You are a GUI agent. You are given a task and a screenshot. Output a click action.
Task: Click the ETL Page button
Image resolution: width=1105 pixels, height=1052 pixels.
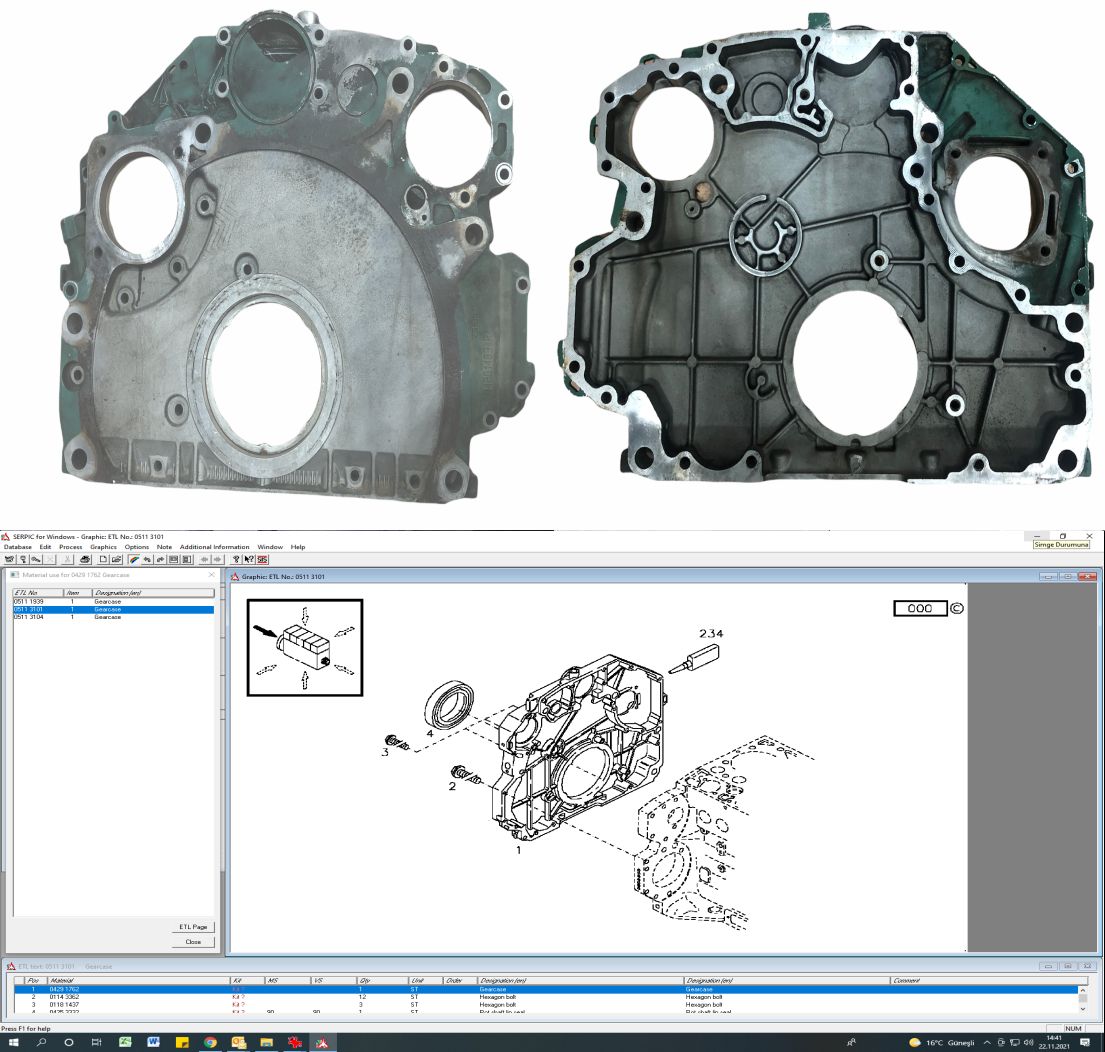193,927
